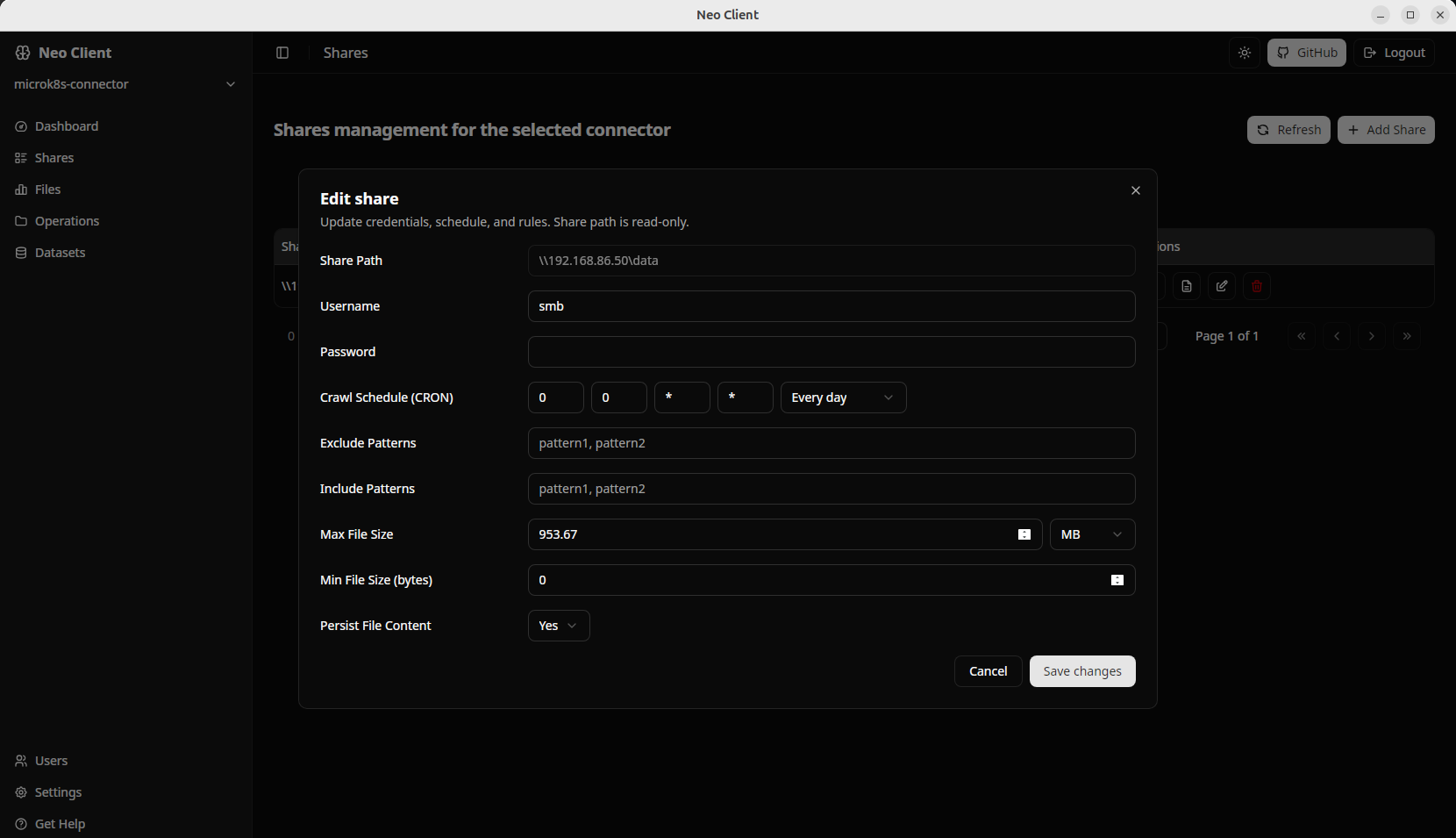Toggle the light theme sun icon

point(1244,53)
